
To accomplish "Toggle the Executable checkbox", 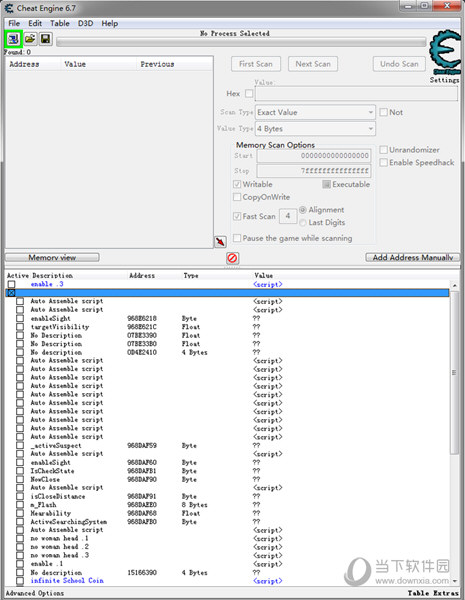I will [326, 184].
